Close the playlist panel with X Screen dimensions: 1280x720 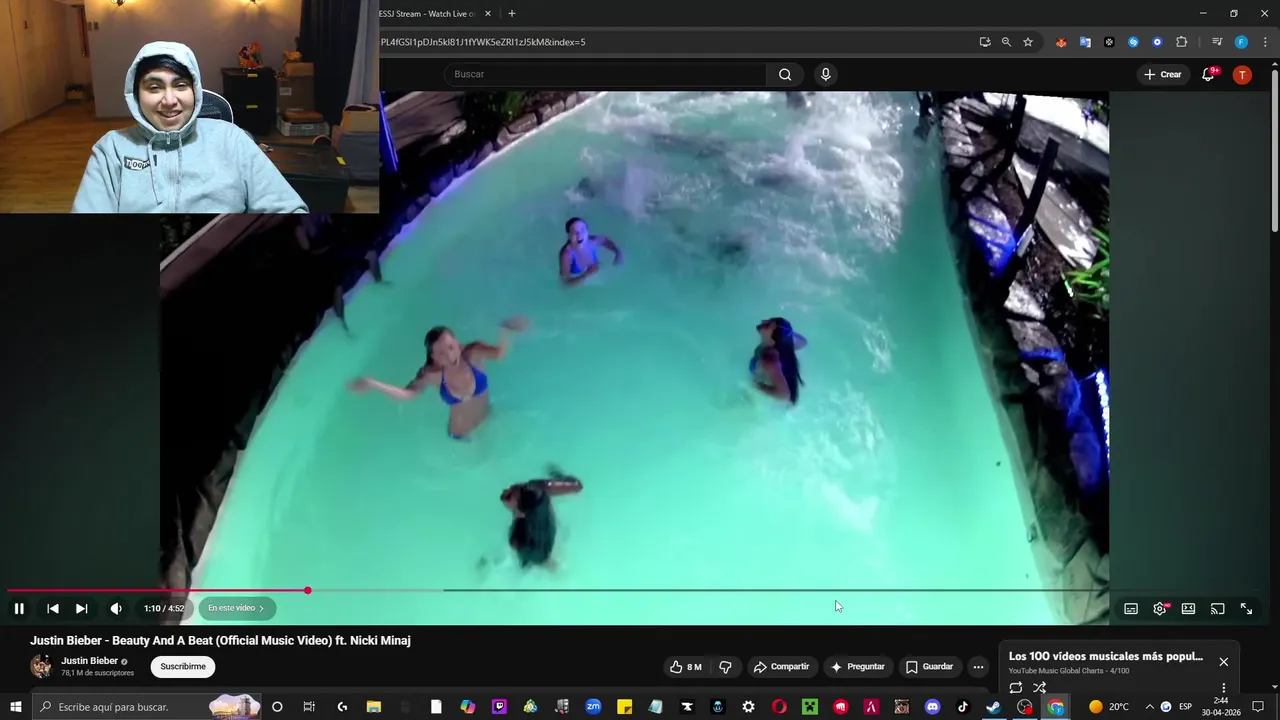point(1223,662)
